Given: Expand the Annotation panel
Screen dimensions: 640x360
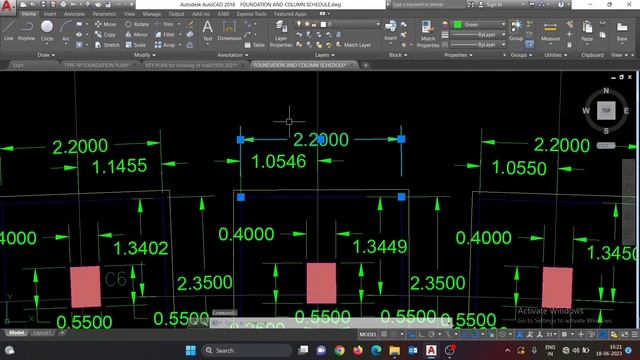Looking at the screenshot, I should pos(232,55).
